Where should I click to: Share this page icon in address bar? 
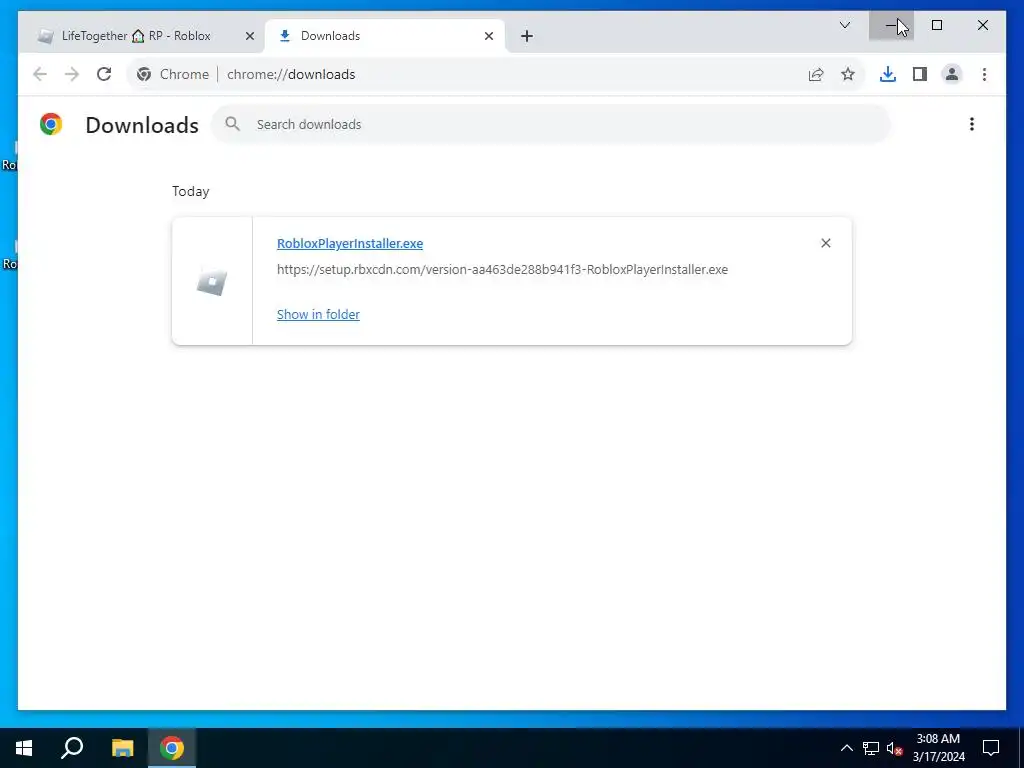click(x=816, y=74)
